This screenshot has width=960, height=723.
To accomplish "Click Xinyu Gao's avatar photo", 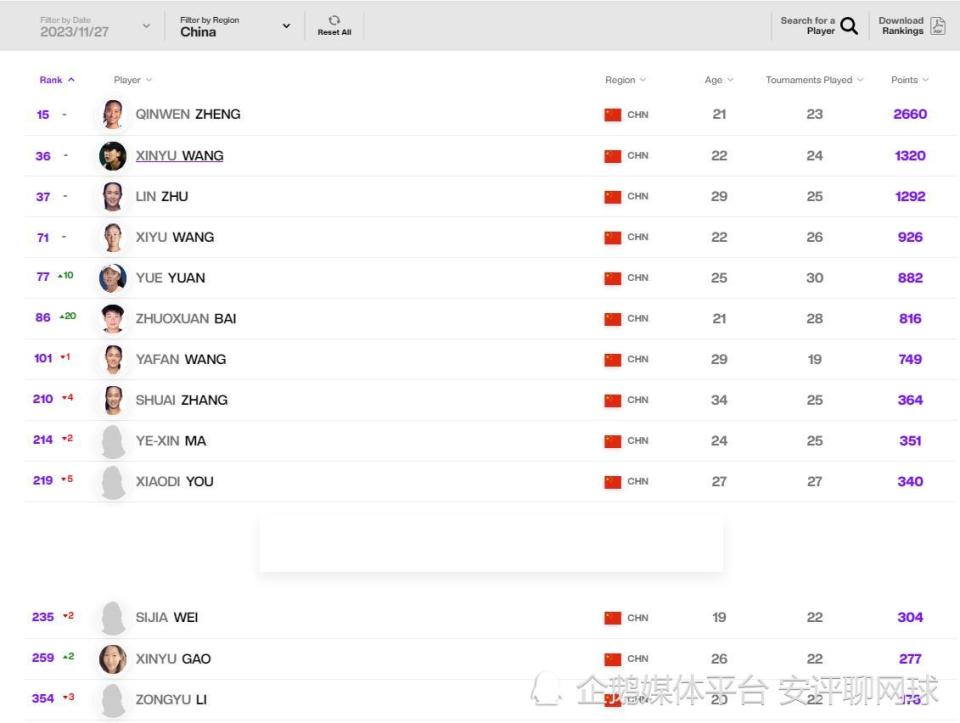I will point(113,659).
